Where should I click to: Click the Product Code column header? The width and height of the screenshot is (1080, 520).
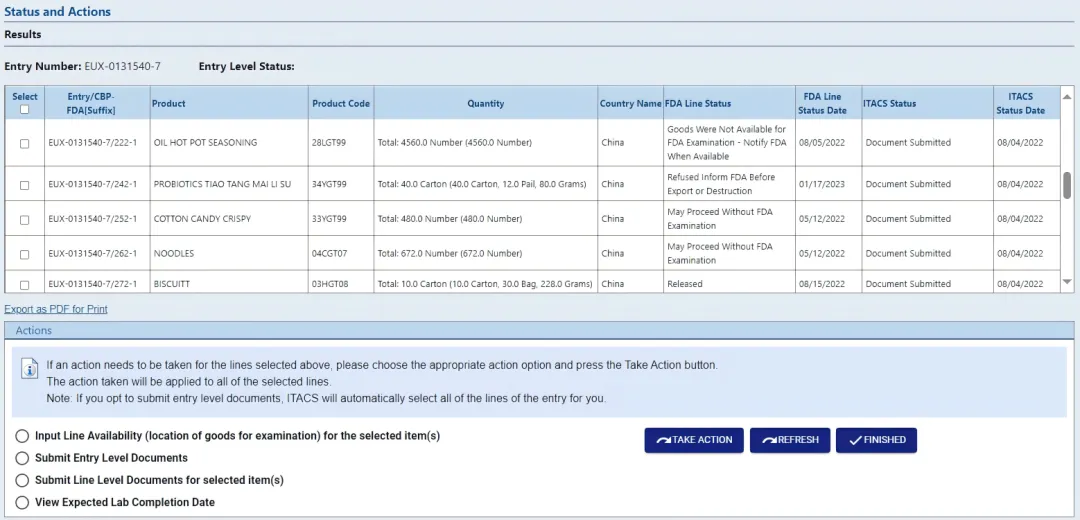click(x=340, y=103)
